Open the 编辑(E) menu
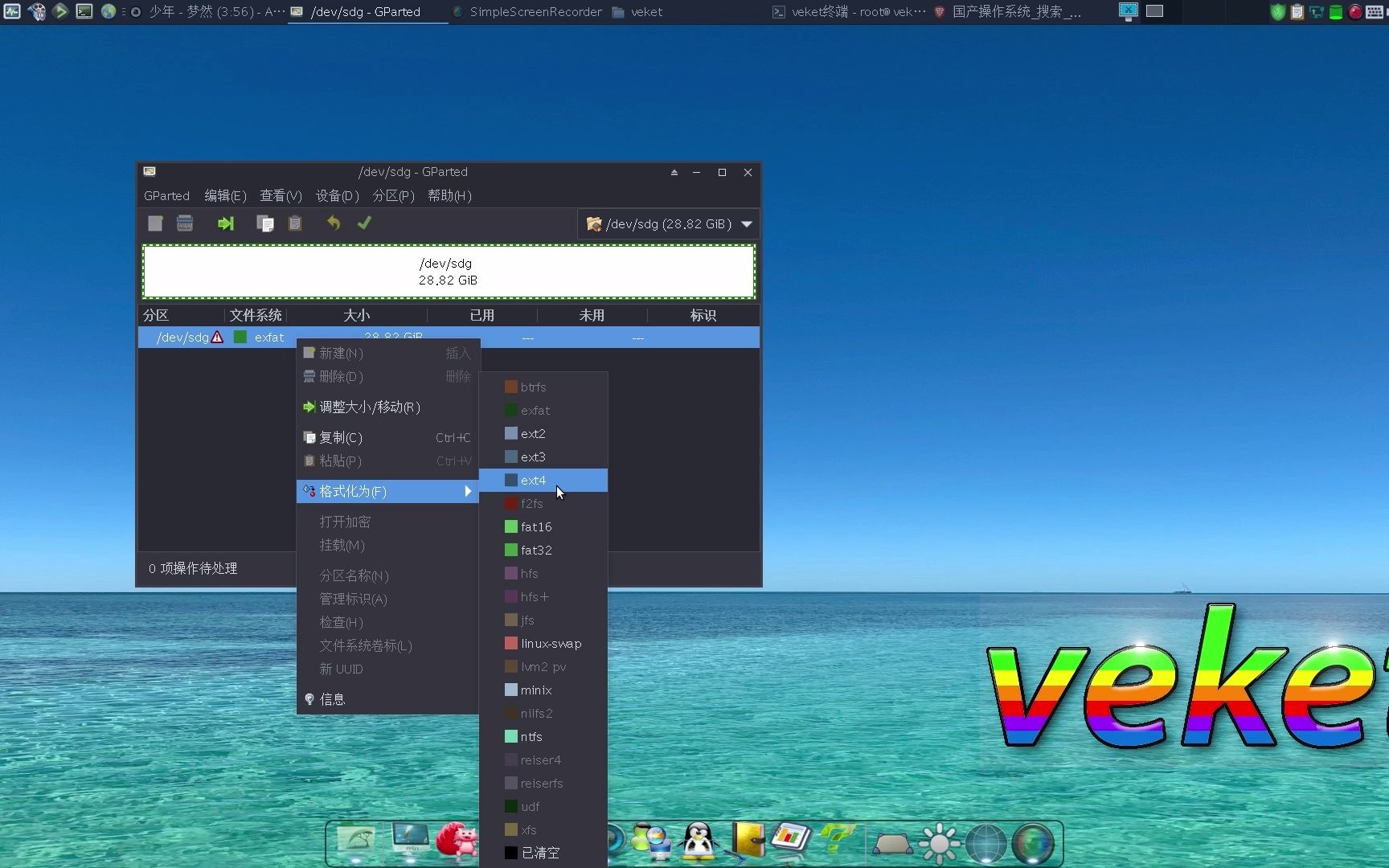This screenshot has width=1389, height=868. point(225,196)
